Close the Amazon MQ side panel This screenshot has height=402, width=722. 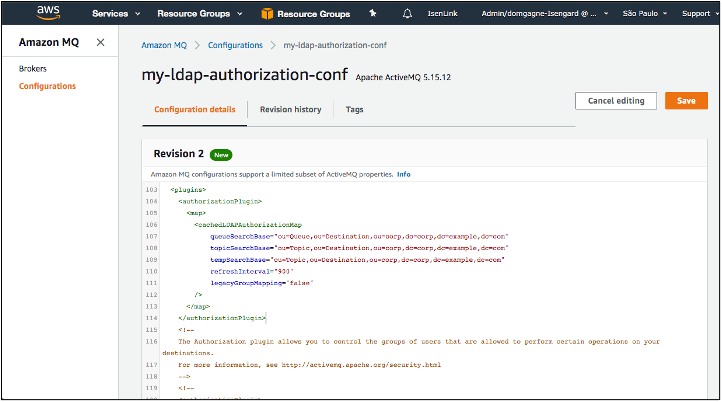100,42
